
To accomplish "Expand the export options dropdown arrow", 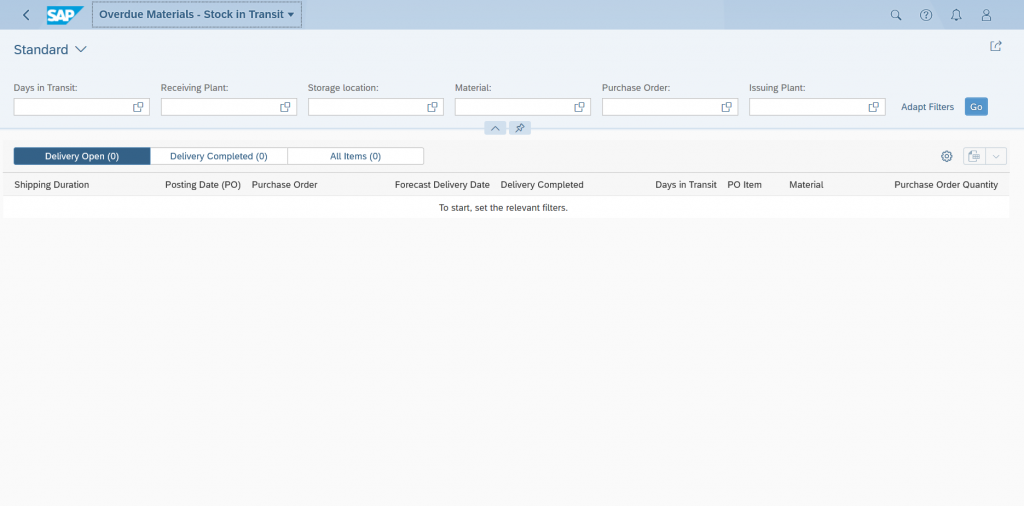I will click(x=995, y=156).
